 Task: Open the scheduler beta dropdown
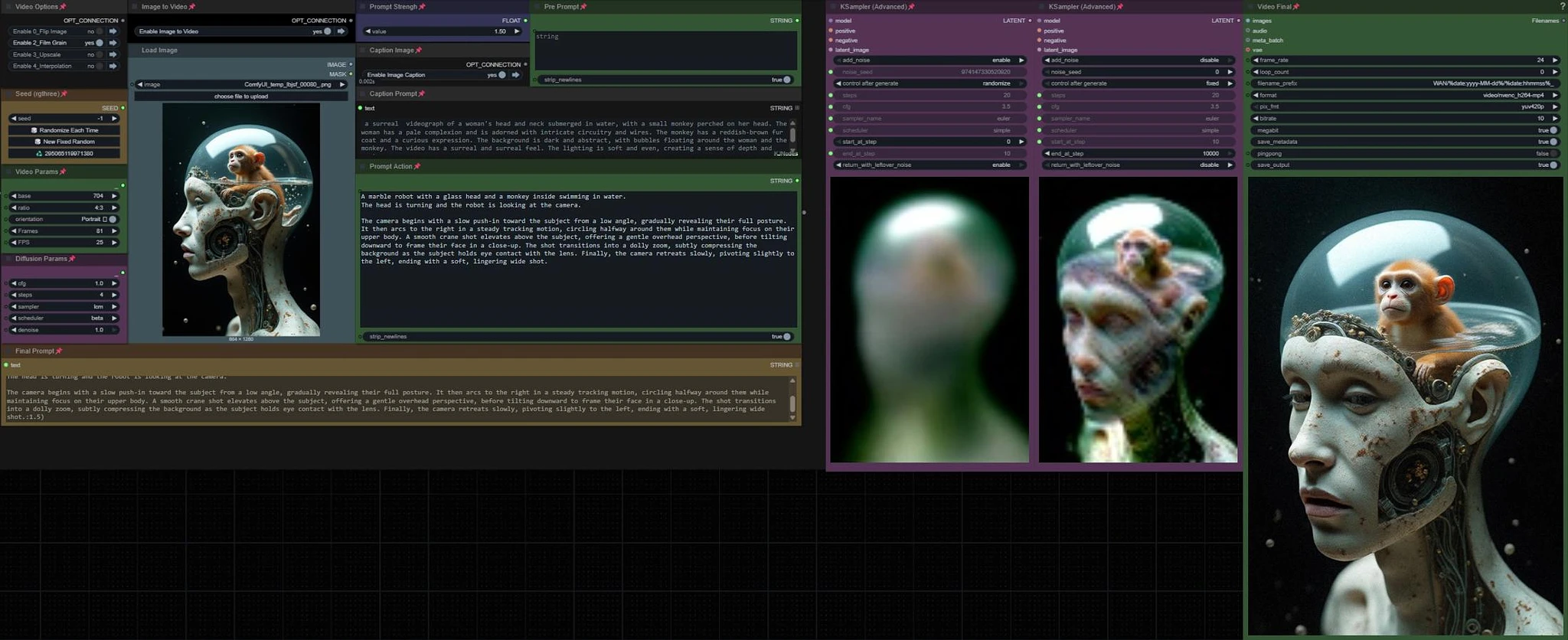64,318
